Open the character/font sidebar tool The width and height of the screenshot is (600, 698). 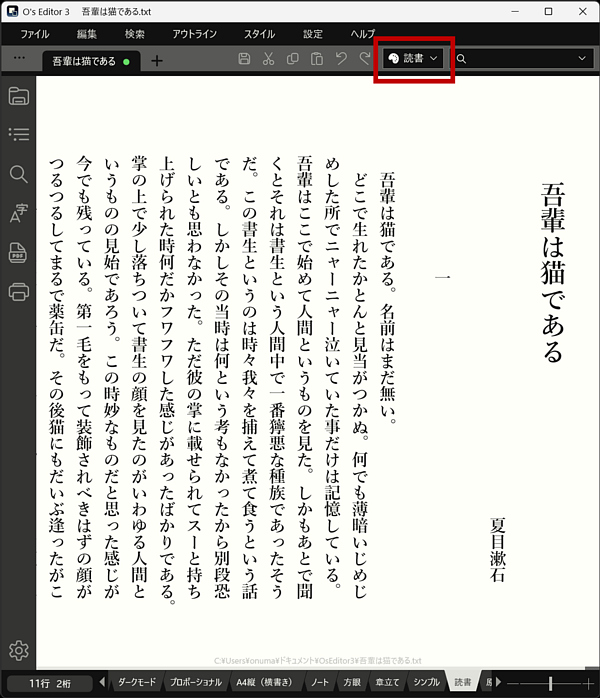coord(19,213)
